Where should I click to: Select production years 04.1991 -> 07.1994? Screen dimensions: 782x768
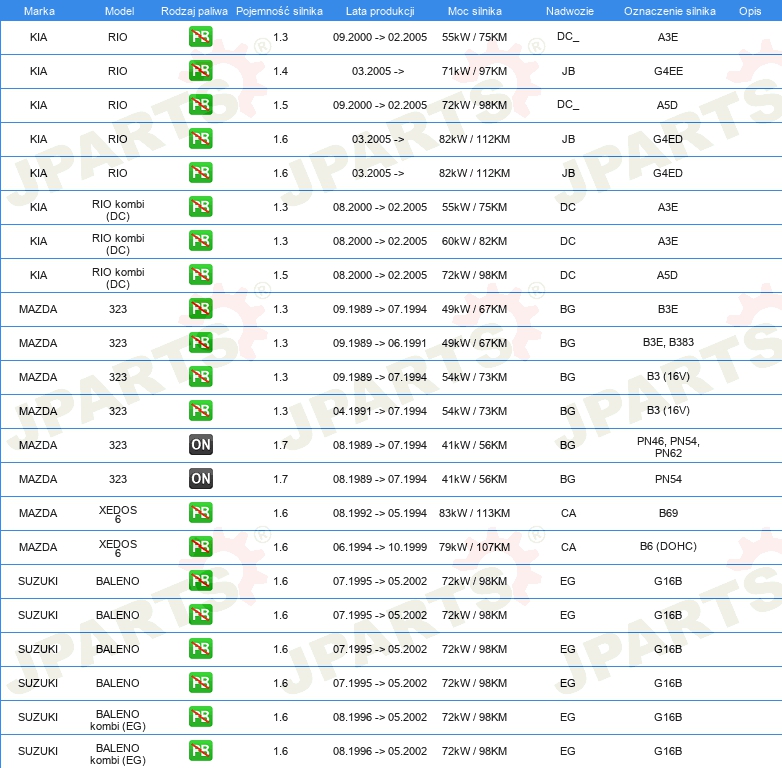(380, 411)
